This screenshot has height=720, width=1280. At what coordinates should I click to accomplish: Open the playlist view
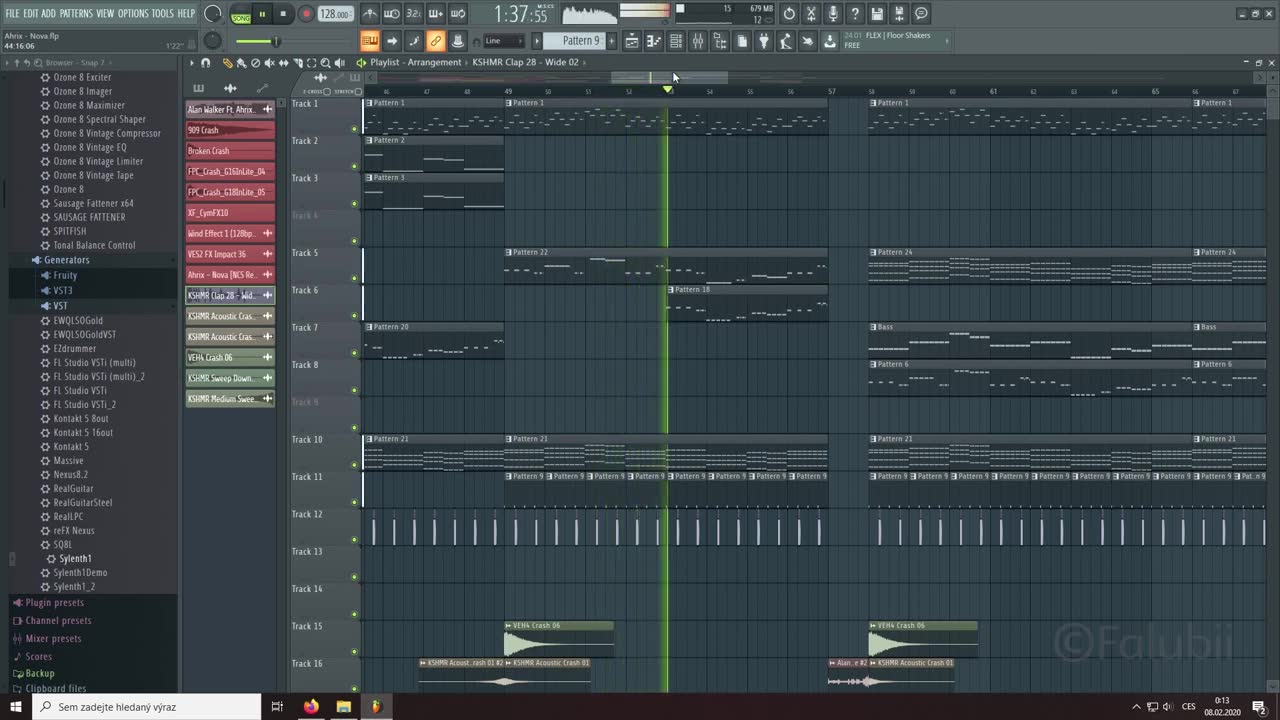tap(632, 41)
